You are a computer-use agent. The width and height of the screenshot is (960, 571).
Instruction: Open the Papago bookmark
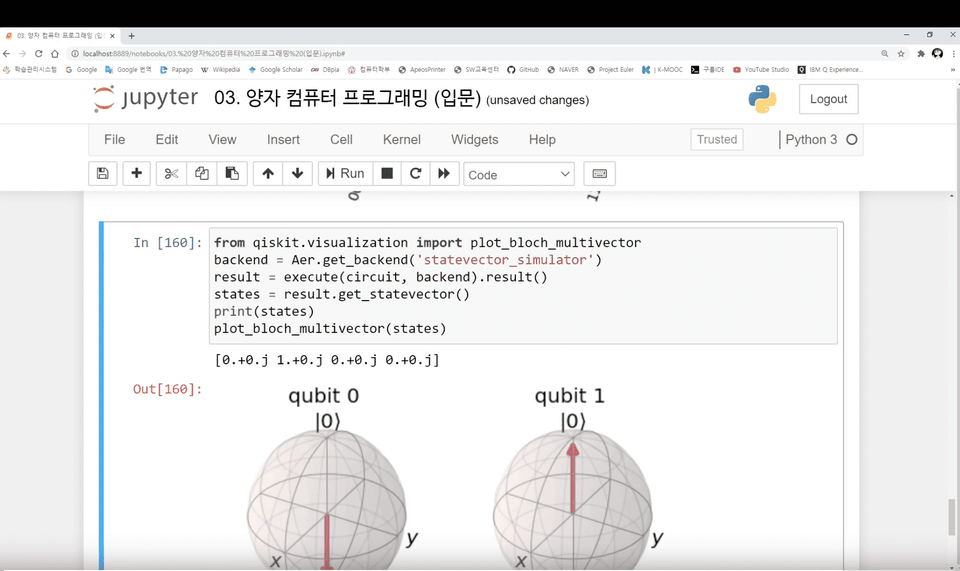[176, 70]
